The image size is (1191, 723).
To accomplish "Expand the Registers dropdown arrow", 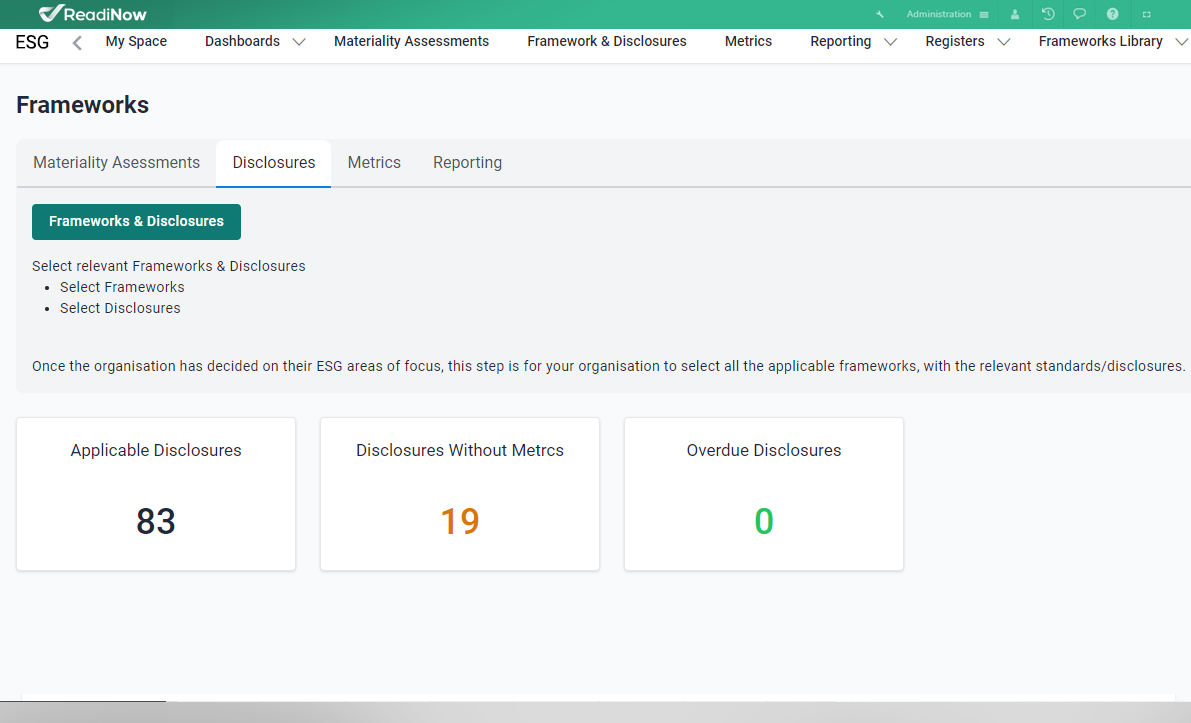I will tap(1004, 43).
